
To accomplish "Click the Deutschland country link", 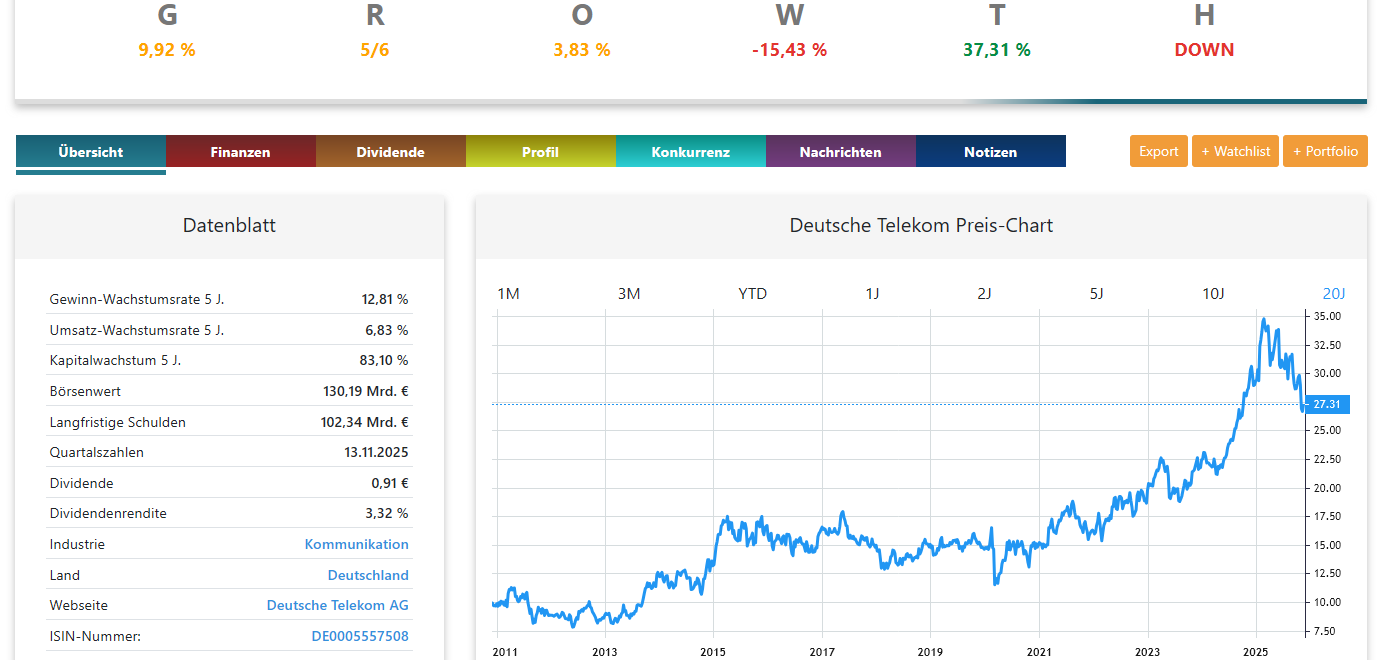I will click(368, 575).
